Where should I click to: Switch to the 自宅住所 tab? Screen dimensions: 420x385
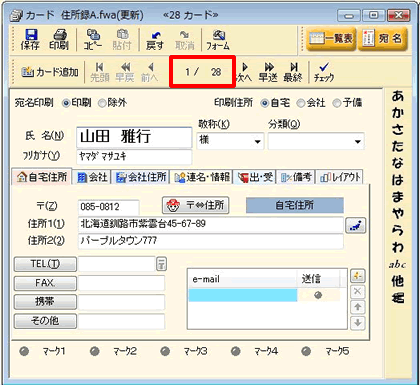(42, 177)
